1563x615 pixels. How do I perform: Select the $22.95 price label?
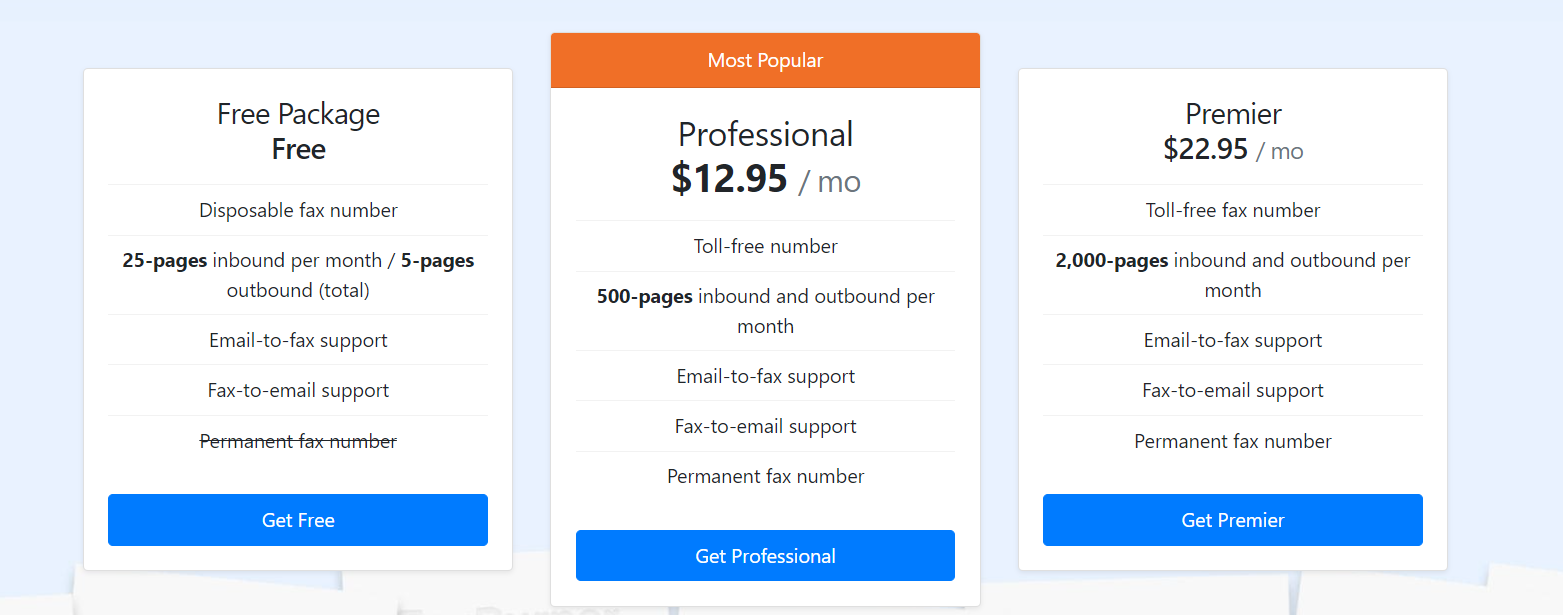tap(1206, 150)
